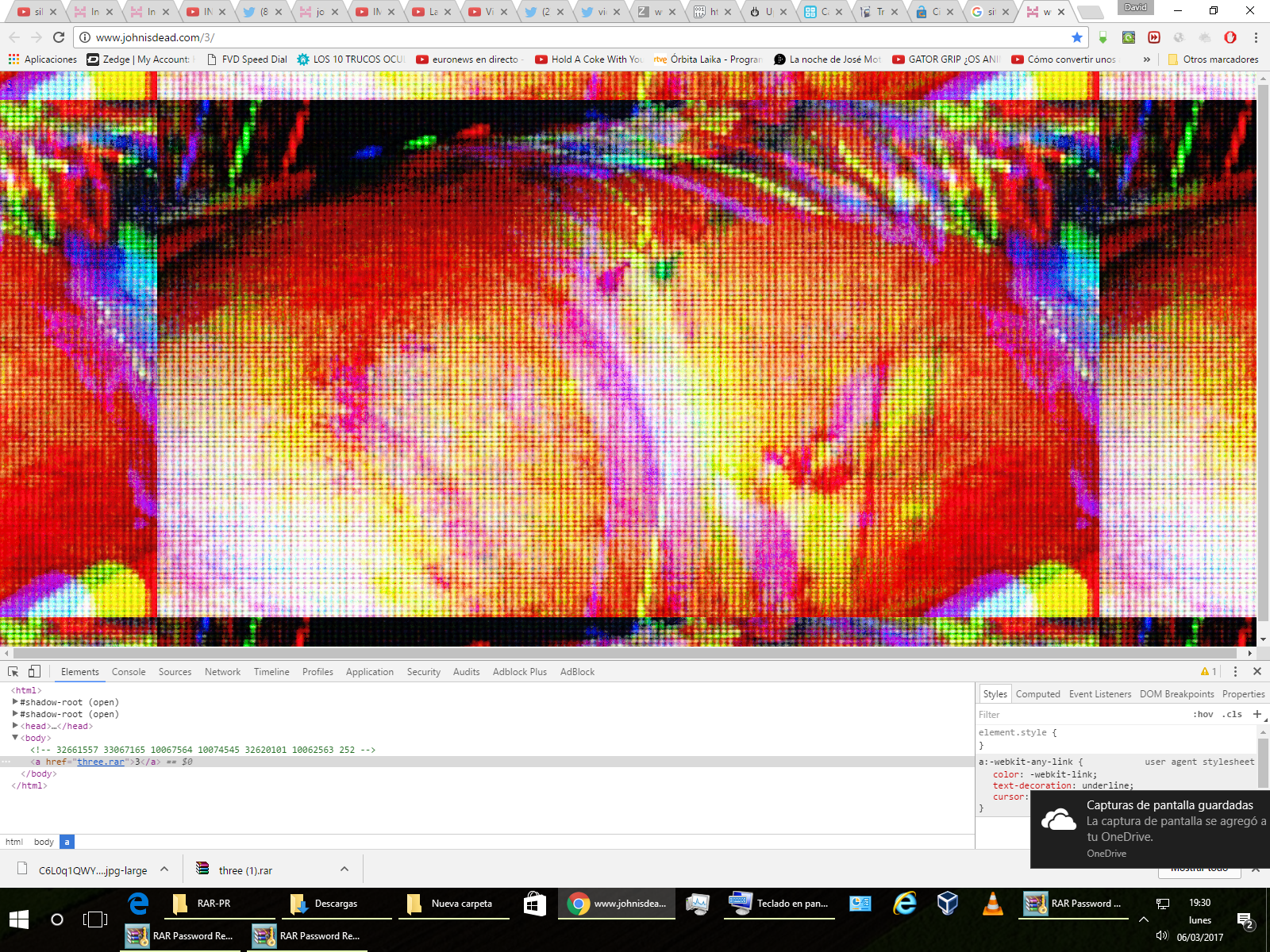Launch VLC from the taskbar cone icon
1270x952 pixels.
(992, 904)
